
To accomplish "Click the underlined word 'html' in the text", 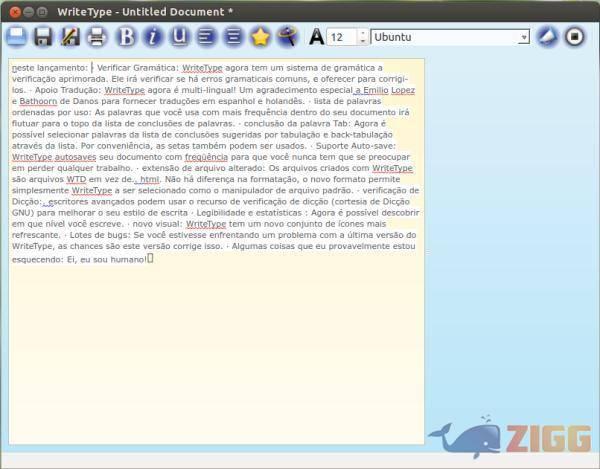I will 148,178.
